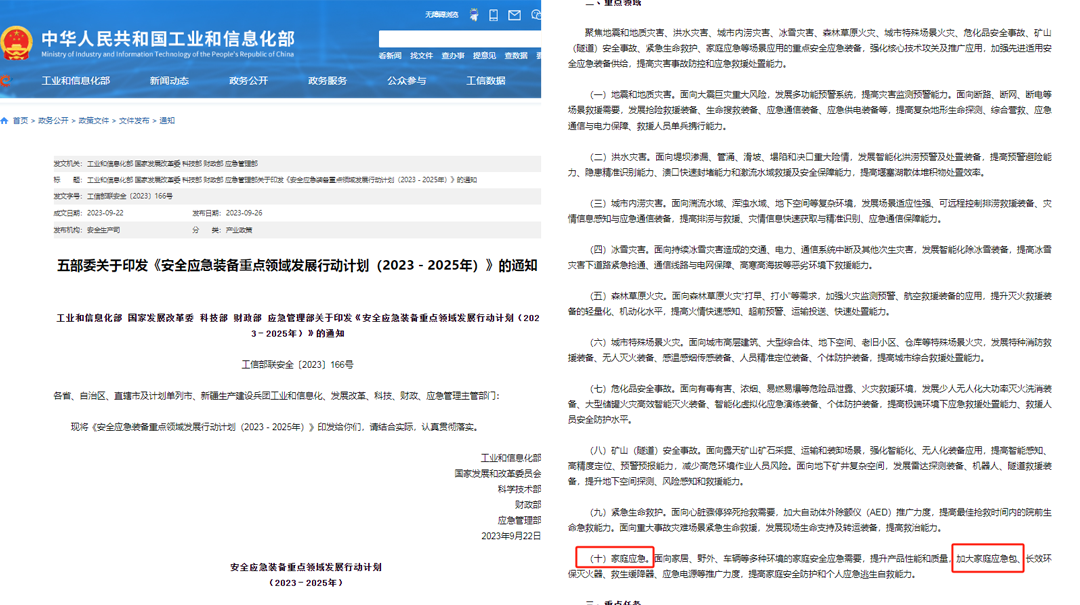This screenshot has height=605, width=1080.
Task: Click the national emblem logo
Action: click(16, 42)
